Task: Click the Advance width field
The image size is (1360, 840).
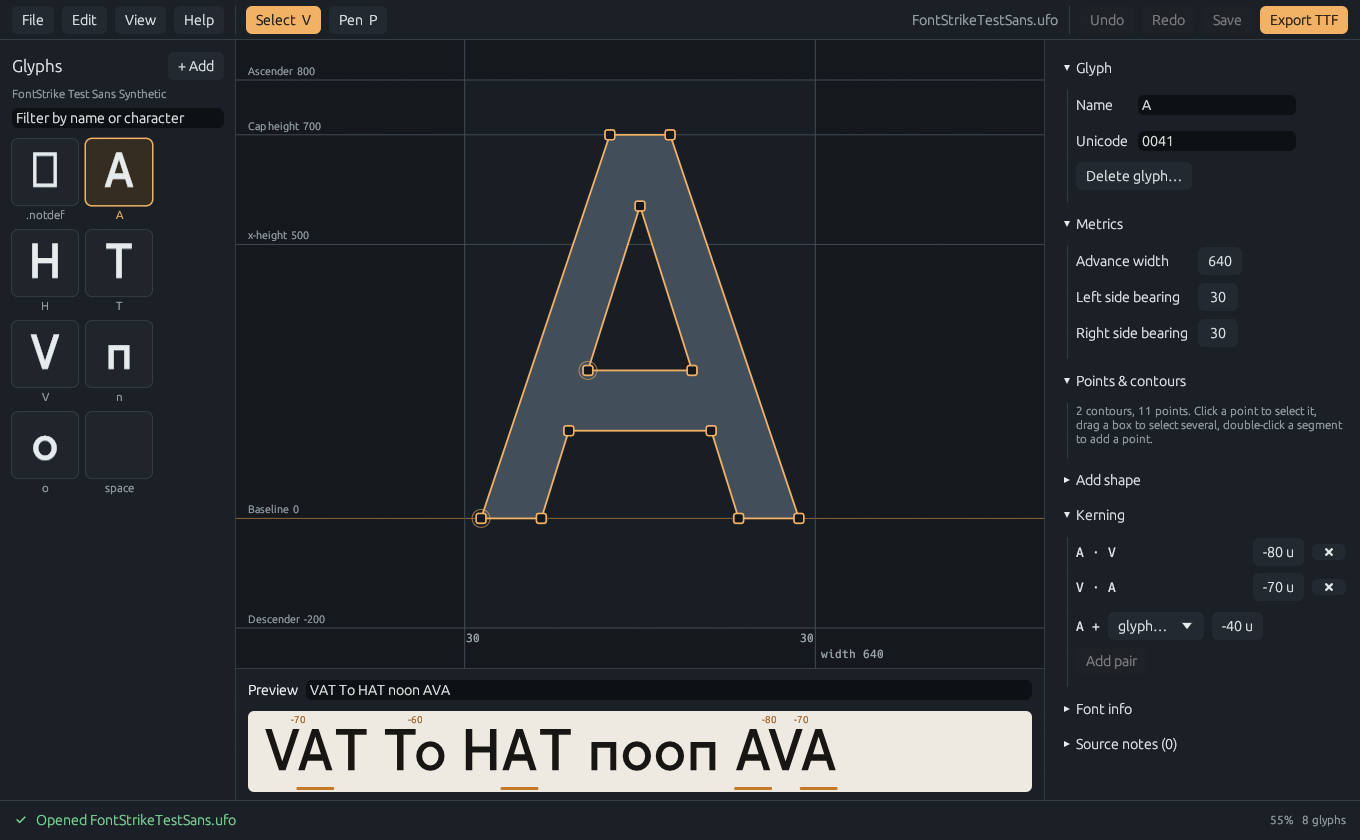Action: (1220, 261)
